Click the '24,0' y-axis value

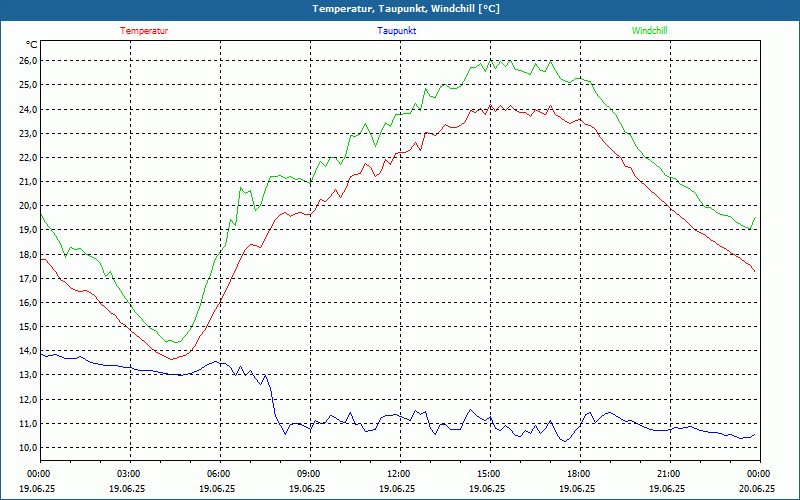tap(28, 109)
